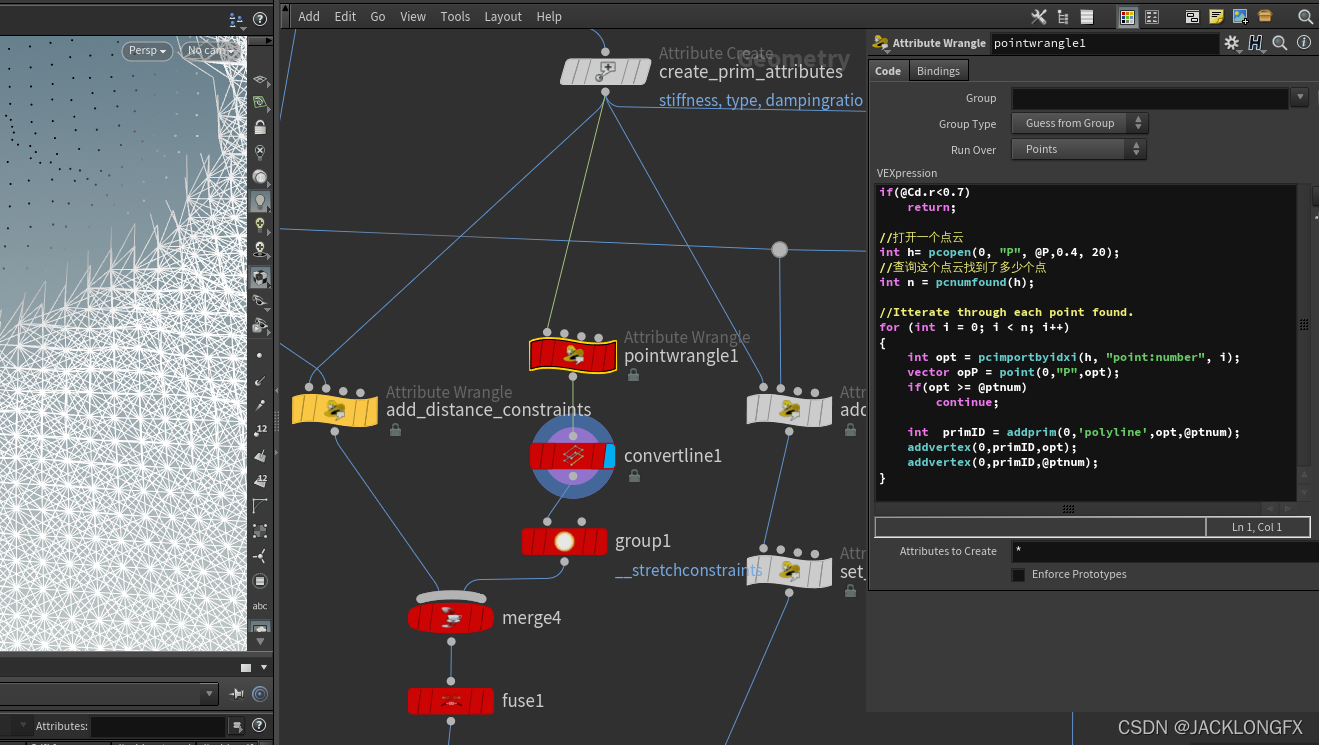Click inside the VEXpression code editor
This screenshot has height=745, width=1319.
click(1084, 343)
